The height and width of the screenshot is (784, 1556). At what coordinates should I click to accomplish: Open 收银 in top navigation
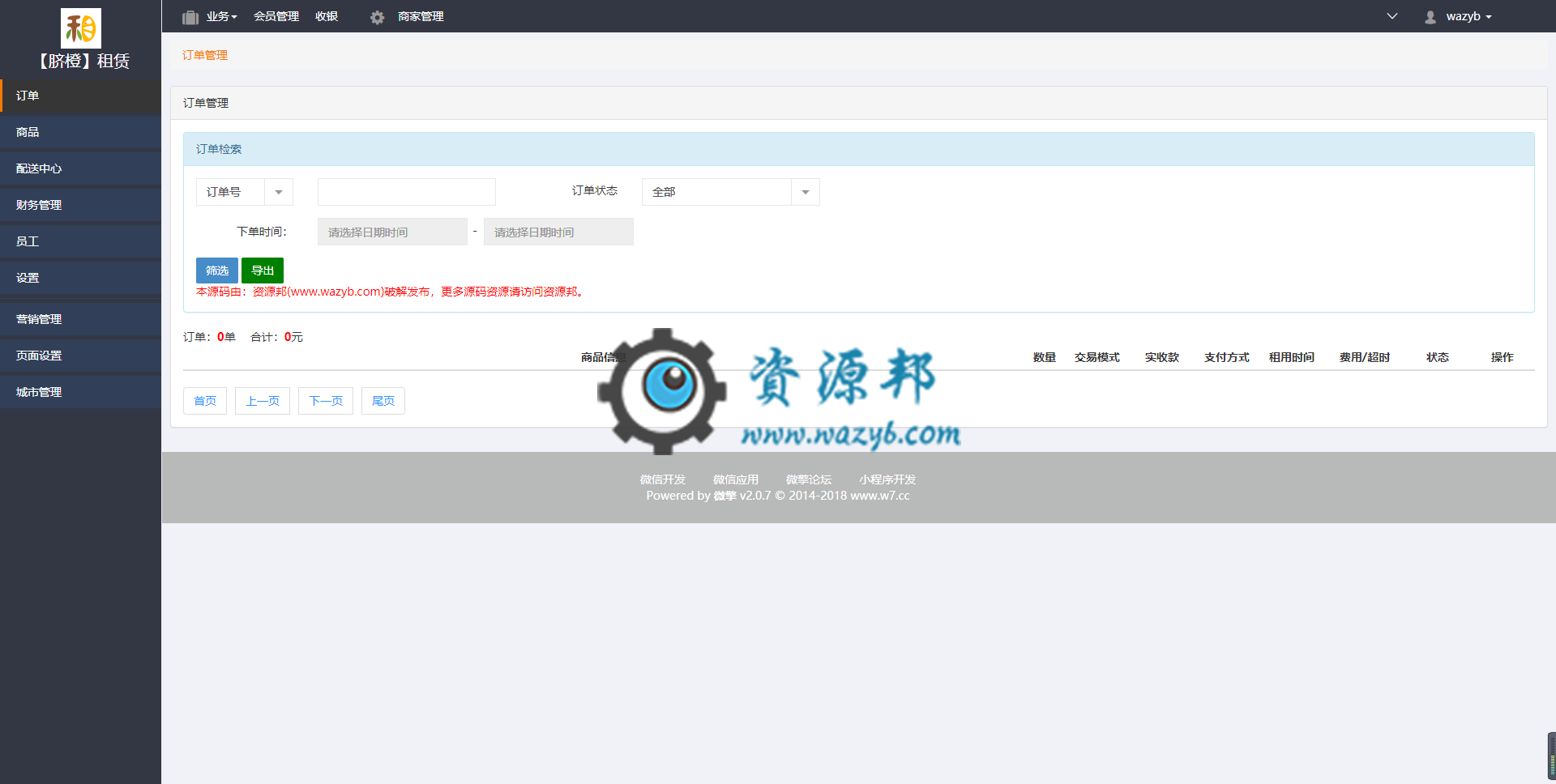pyautogui.click(x=327, y=16)
